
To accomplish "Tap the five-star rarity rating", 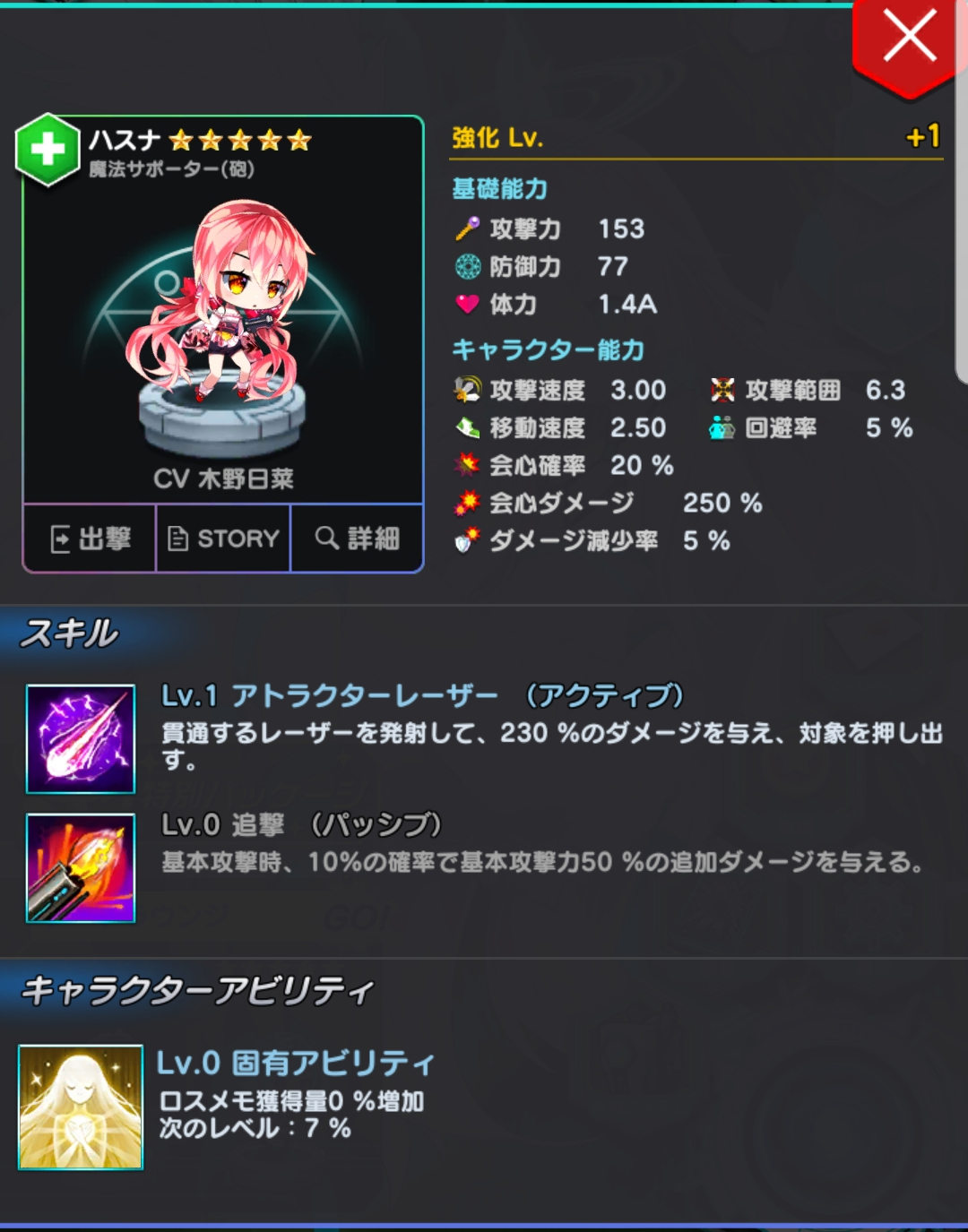I will pyautogui.click(x=240, y=141).
